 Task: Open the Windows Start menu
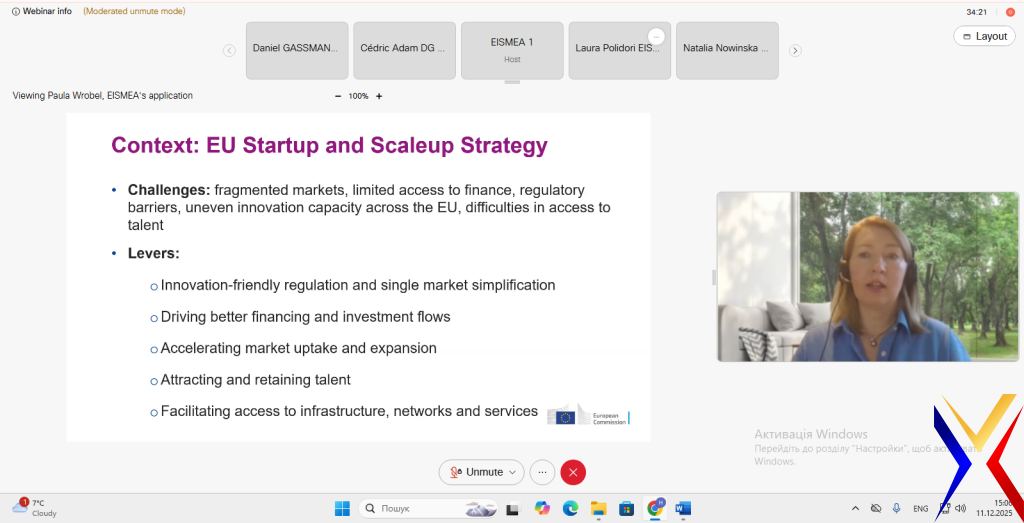(340, 508)
